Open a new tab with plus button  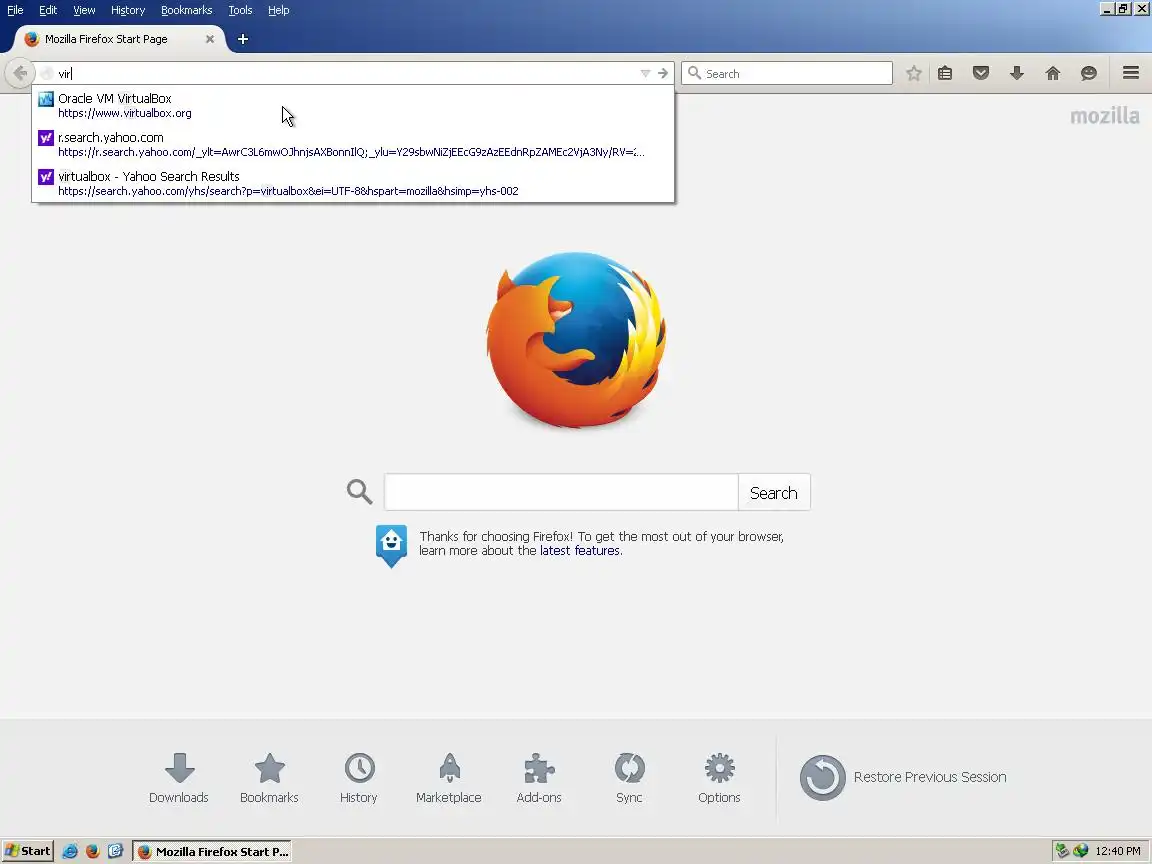coord(243,39)
